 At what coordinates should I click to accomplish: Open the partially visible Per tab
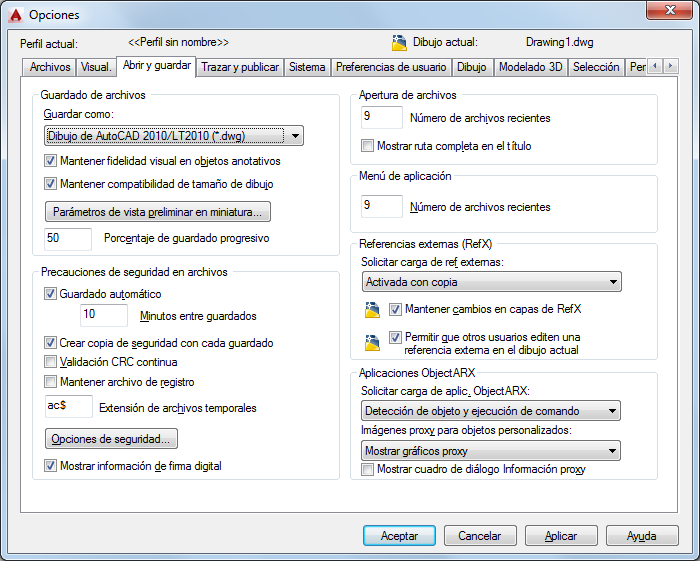tap(636, 67)
